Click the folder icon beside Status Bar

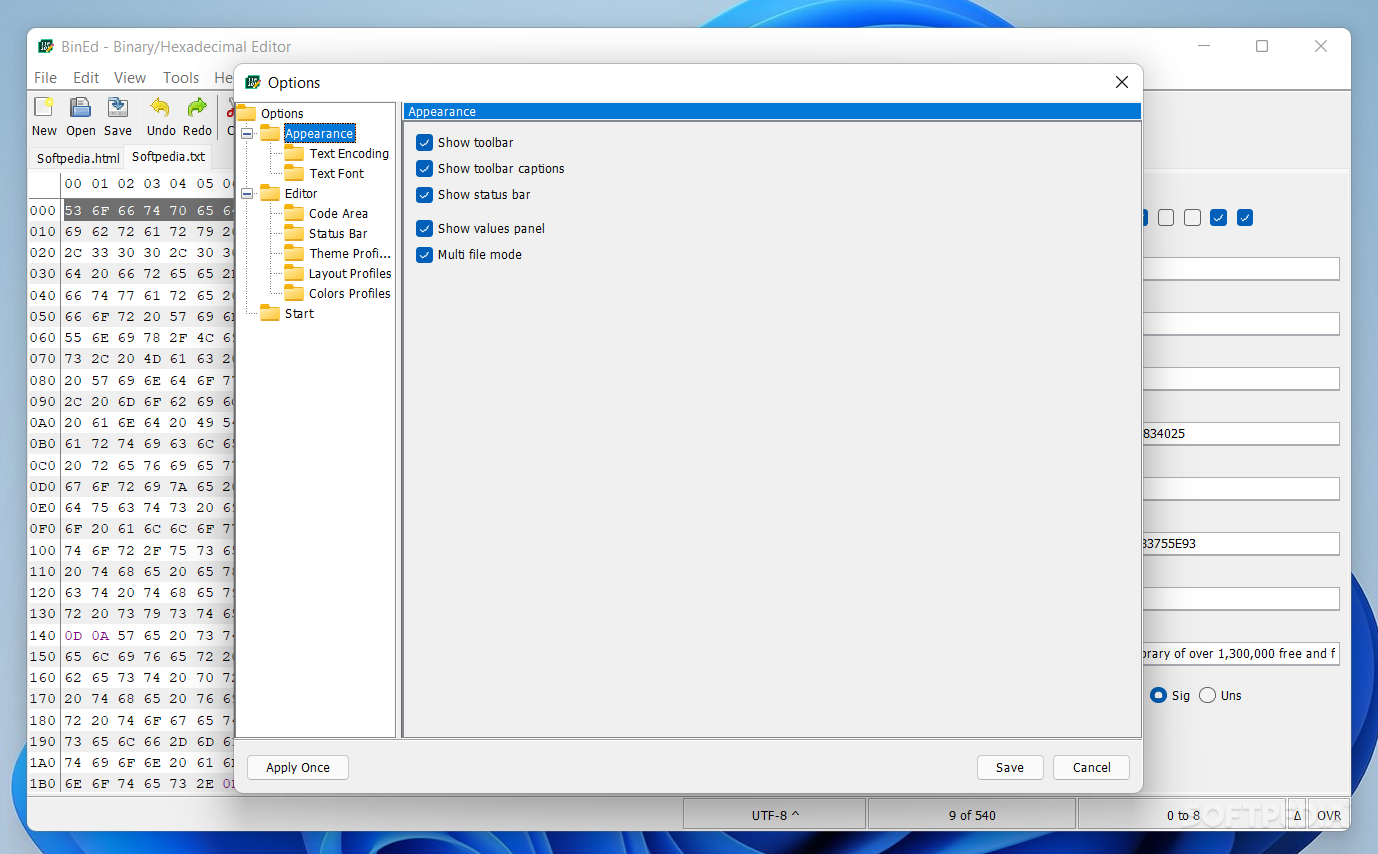(x=294, y=233)
